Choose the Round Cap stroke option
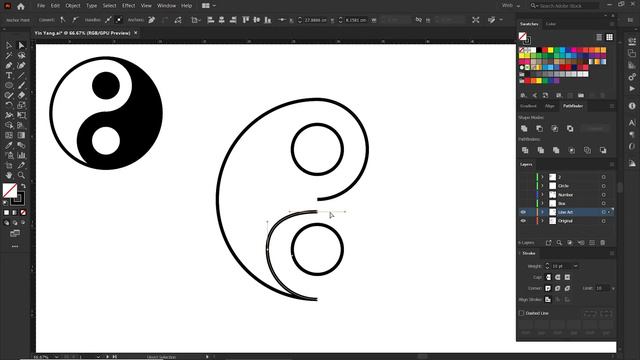Screen dimensions: 640x360 [x=558, y=277]
